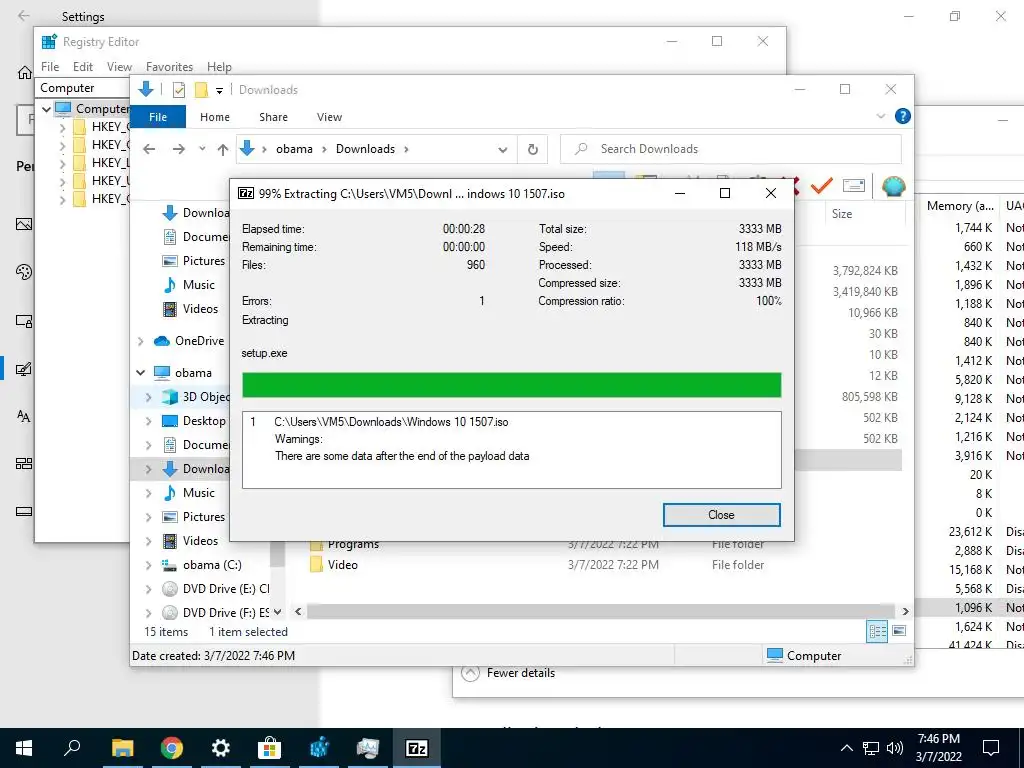Expand the DVD Drive (E:) node
This screenshot has width=1024, height=768.
[x=149, y=588]
